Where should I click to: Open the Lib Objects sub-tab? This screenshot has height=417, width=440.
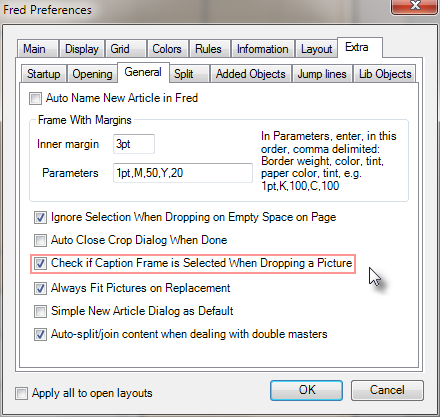pyautogui.click(x=385, y=74)
